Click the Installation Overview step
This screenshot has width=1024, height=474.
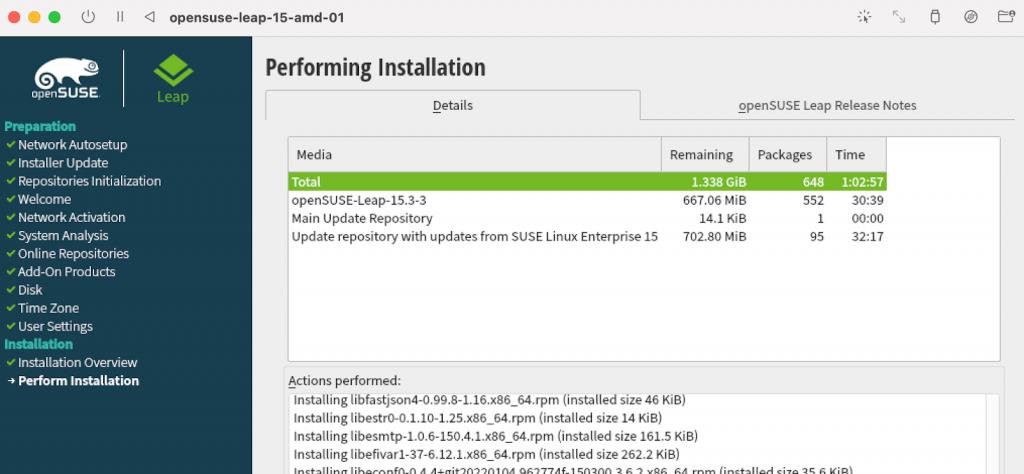click(x=78, y=362)
